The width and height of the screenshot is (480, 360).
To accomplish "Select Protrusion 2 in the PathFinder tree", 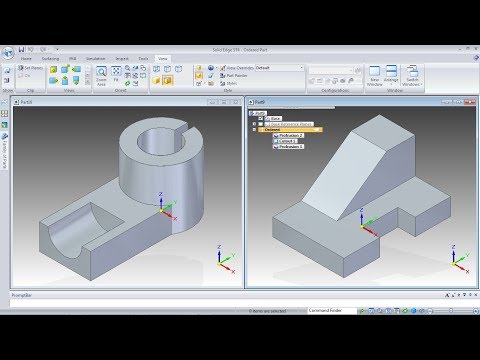I will 288,136.
